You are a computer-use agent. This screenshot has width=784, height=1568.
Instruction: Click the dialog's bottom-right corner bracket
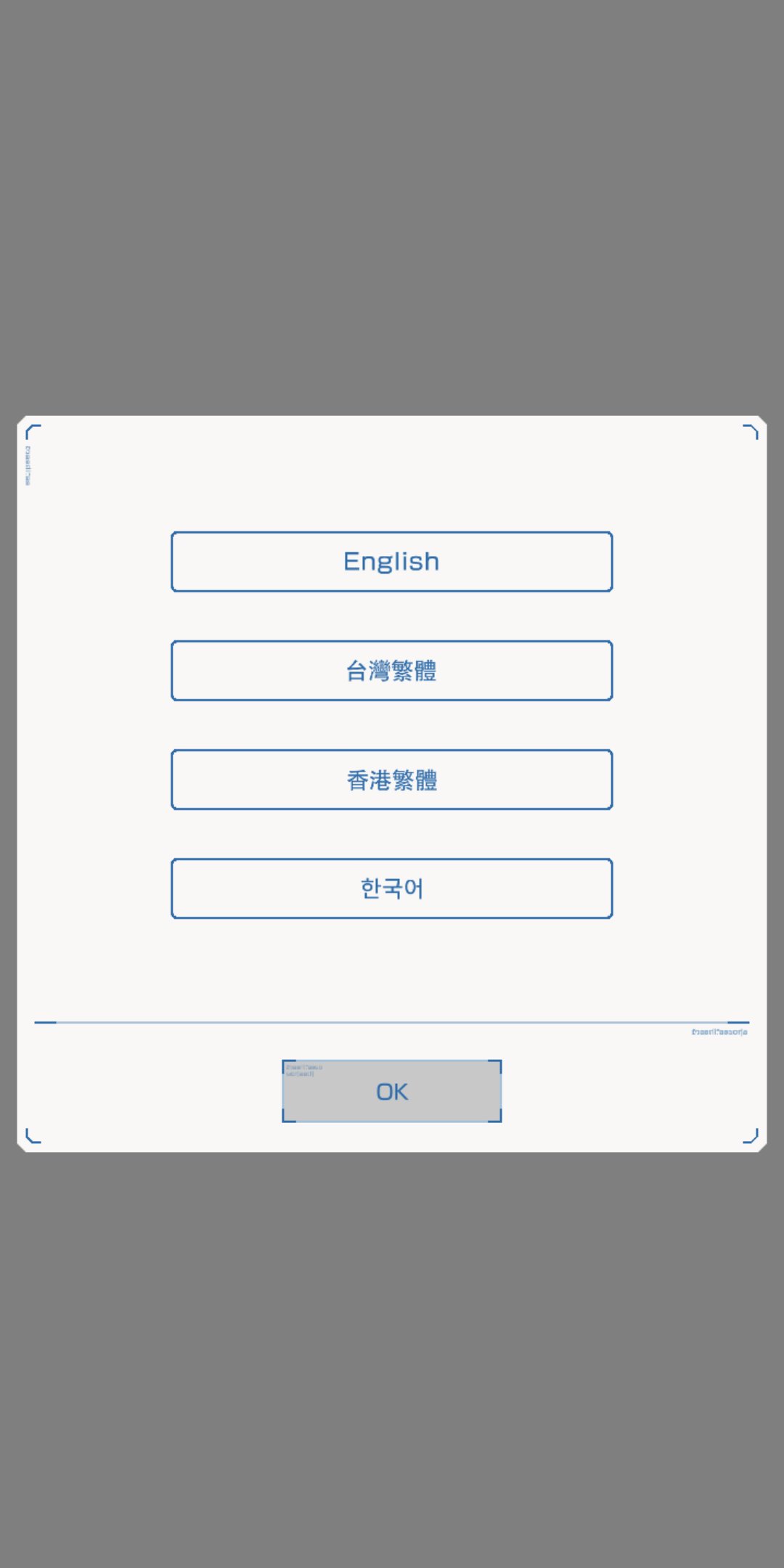tap(751, 1136)
